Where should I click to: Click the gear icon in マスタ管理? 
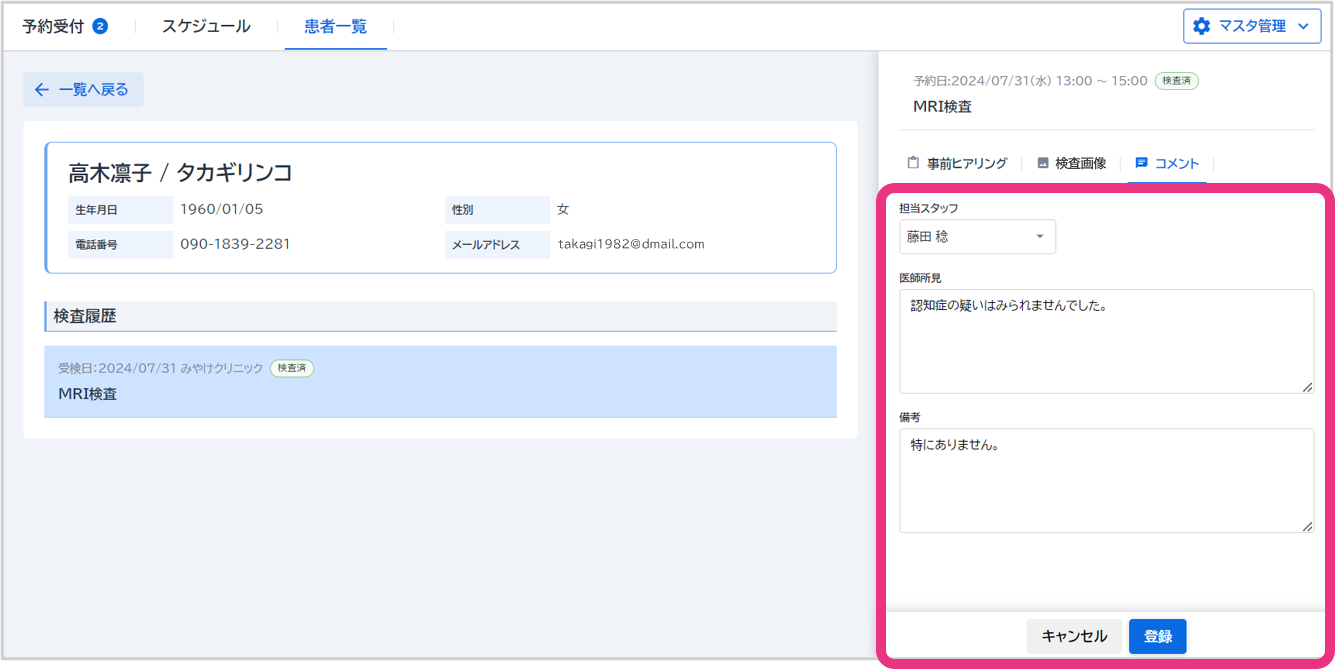point(1201,26)
